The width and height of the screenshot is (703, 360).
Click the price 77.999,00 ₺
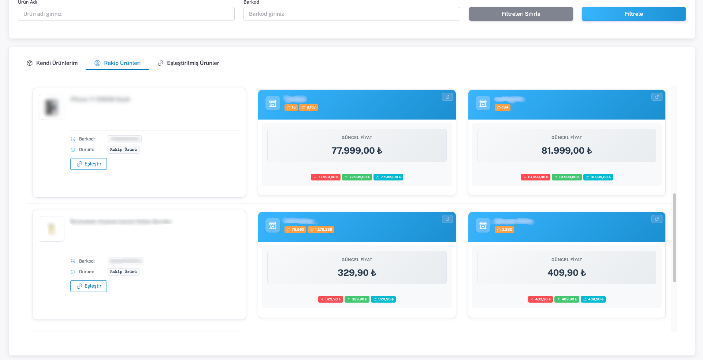pyautogui.click(x=357, y=151)
